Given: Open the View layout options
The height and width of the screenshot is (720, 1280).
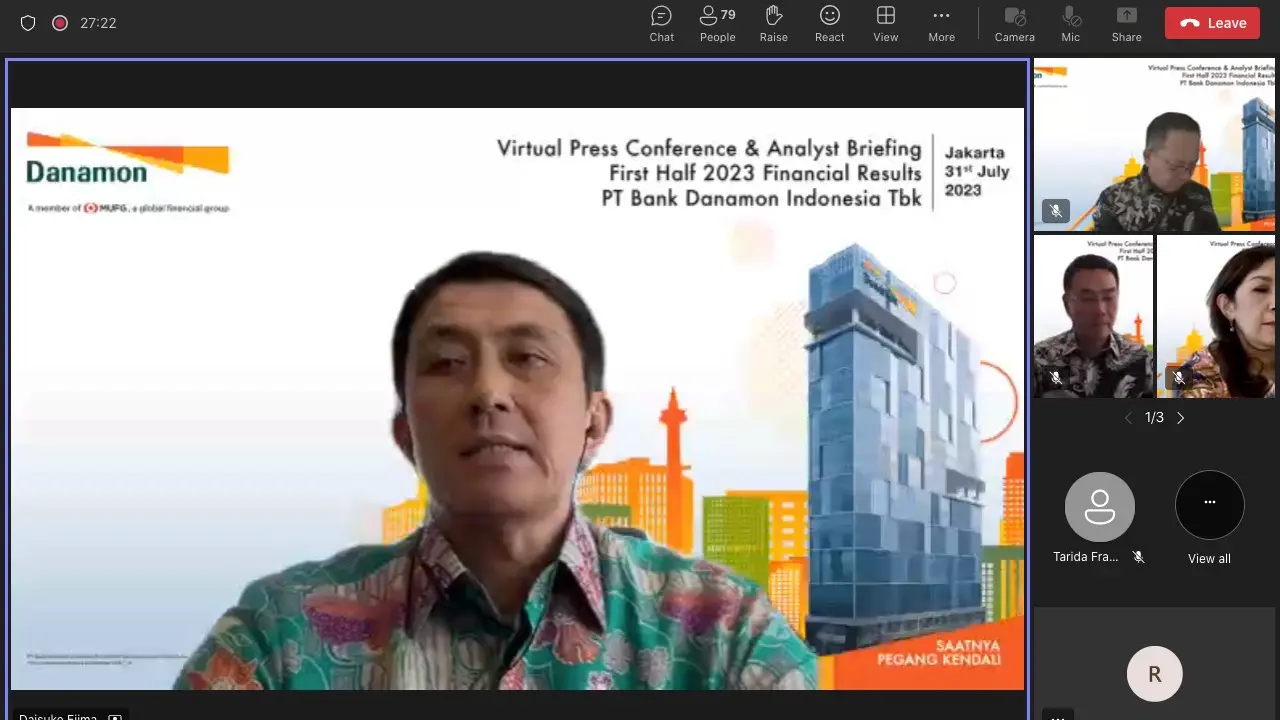Looking at the screenshot, I should point(885,24).
